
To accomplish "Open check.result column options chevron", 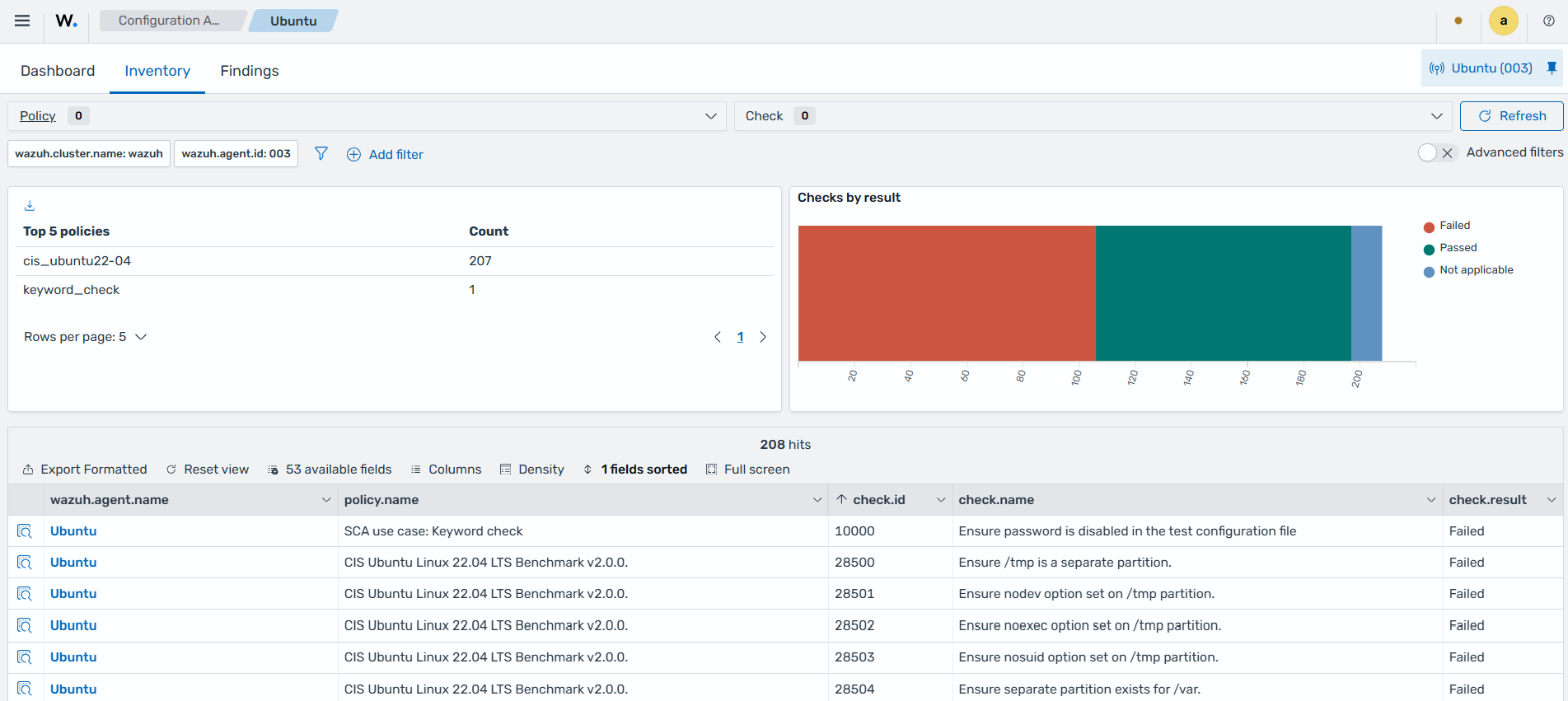I will coord(1552,500).
